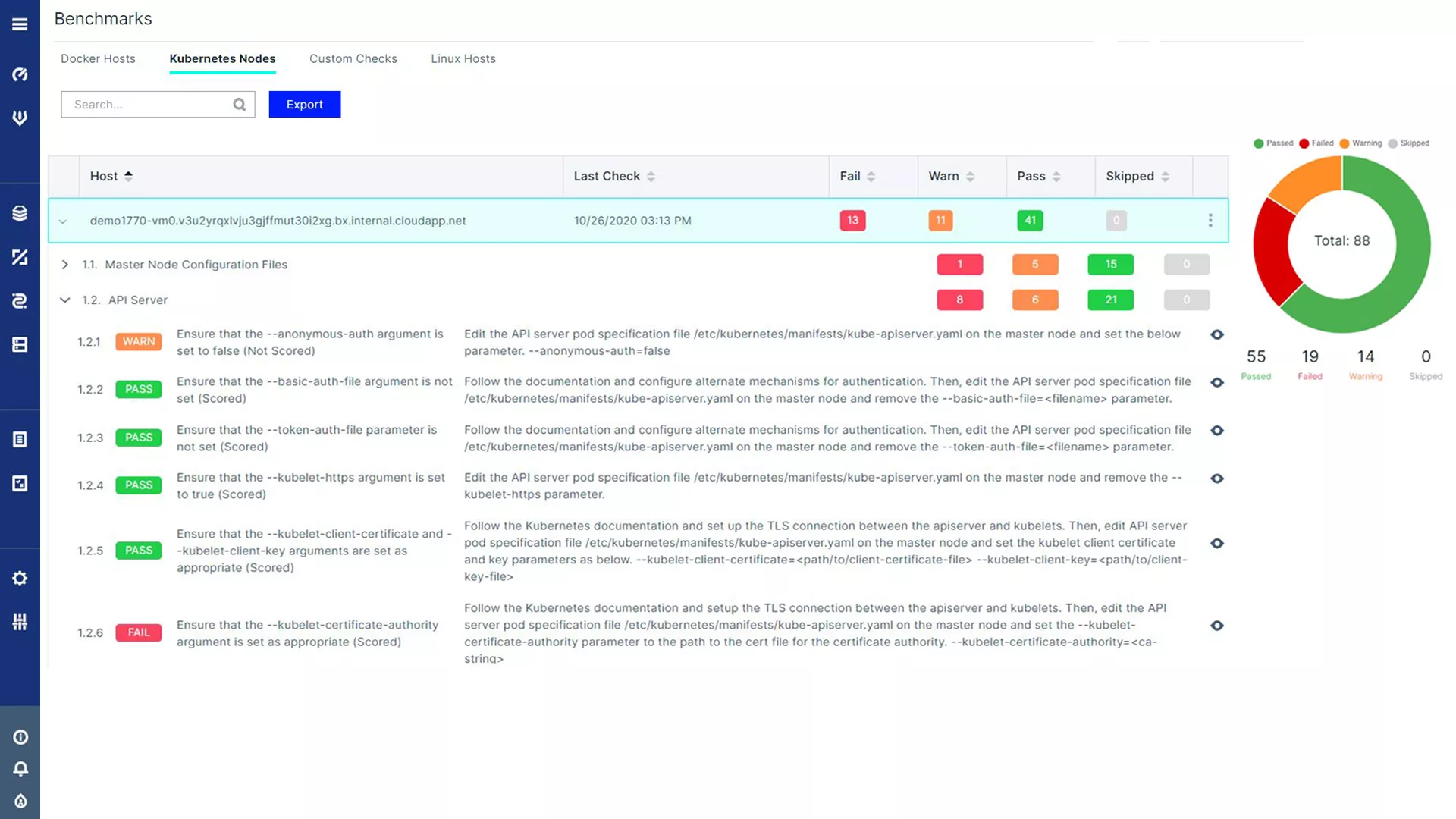Image resolution: width=1456 pixels, height=819 pixels.
Task: Expand the 1.1 Master Node Configuration Files section
Action: click(x=65, y=265)
